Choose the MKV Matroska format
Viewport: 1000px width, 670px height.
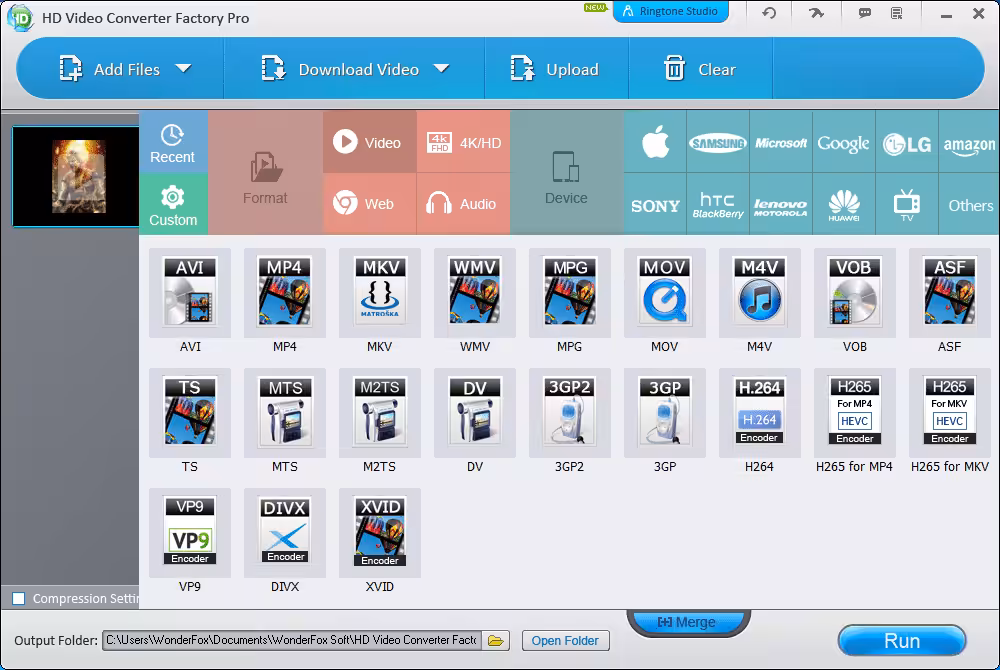coord(379,293)
